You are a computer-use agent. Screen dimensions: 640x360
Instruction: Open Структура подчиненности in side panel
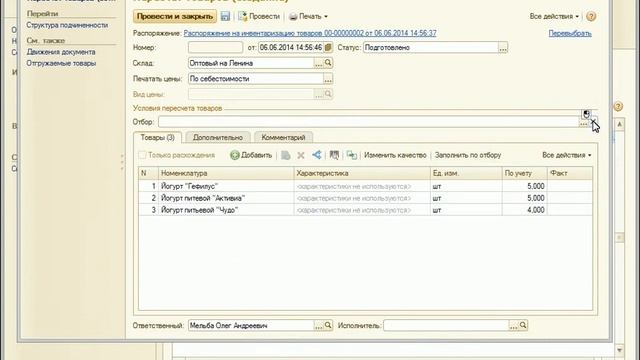coord(67,25)
